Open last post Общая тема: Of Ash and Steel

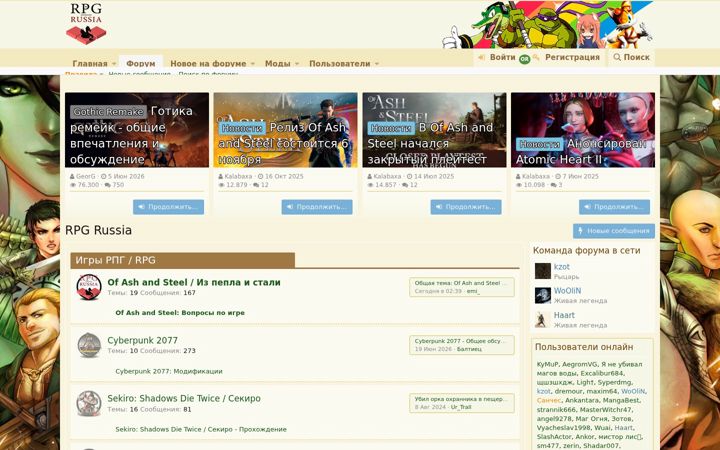[461, 283]
